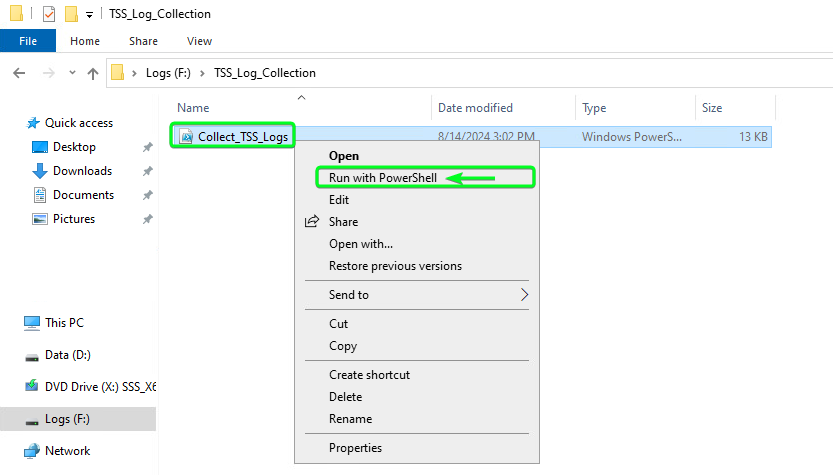Screen dimensions: 833x475
Task: Open the recent locations dropdown arrow
Action: pyautogui.click(x=72, y=73)
